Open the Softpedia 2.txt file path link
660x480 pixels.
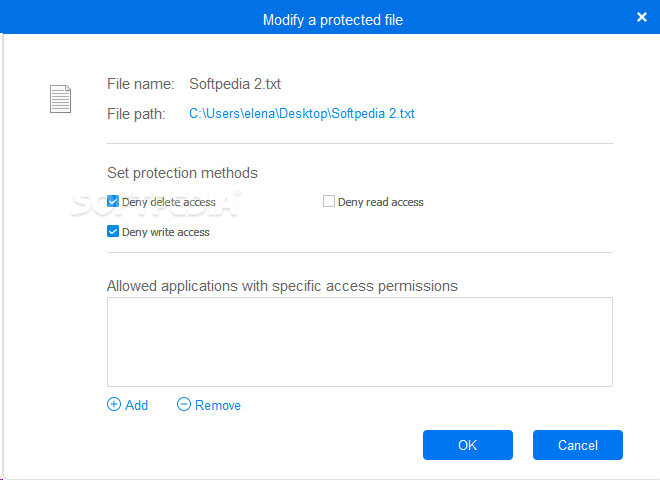point(301,114)
